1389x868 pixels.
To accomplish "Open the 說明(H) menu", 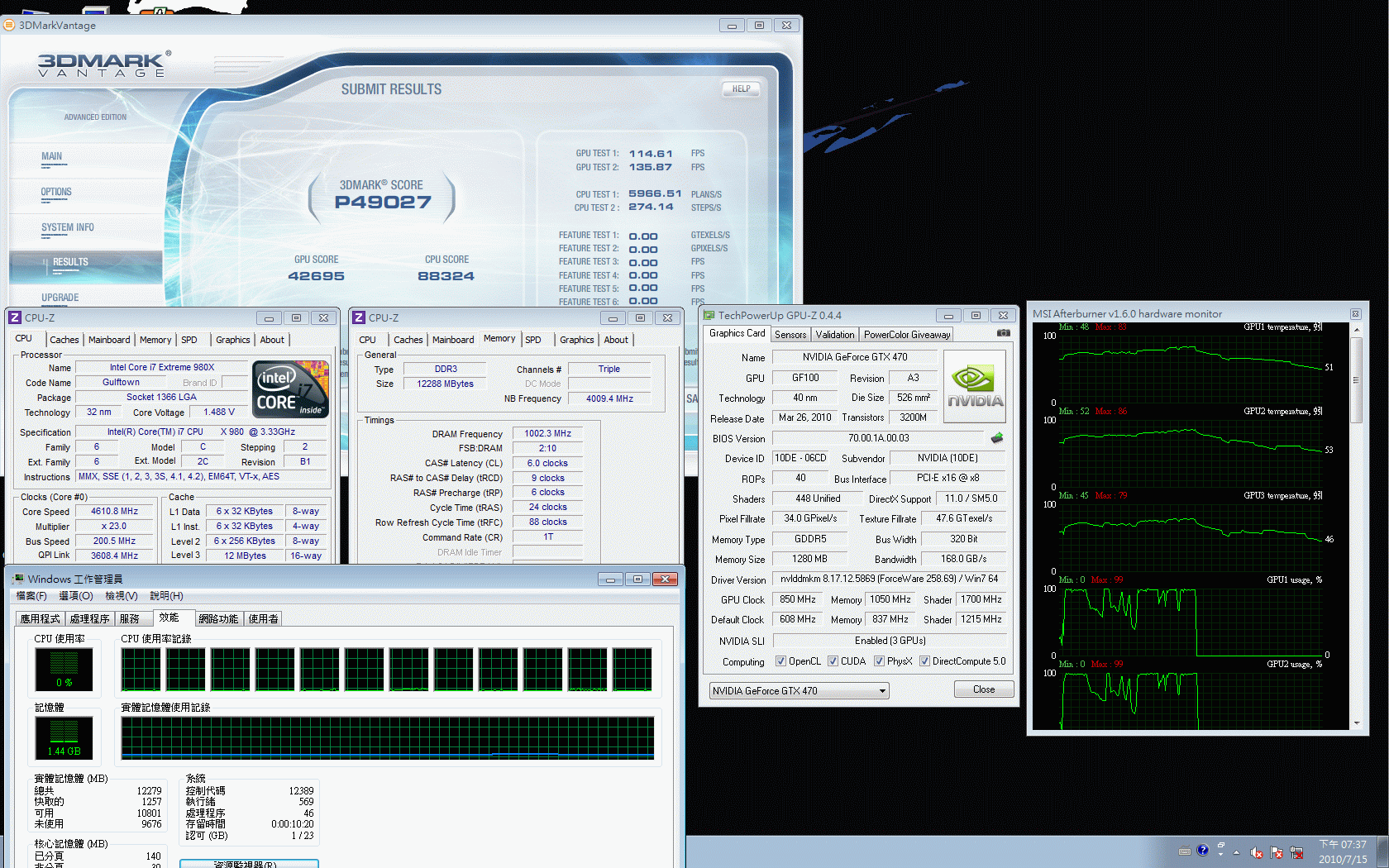I will [x=166, y=596].
